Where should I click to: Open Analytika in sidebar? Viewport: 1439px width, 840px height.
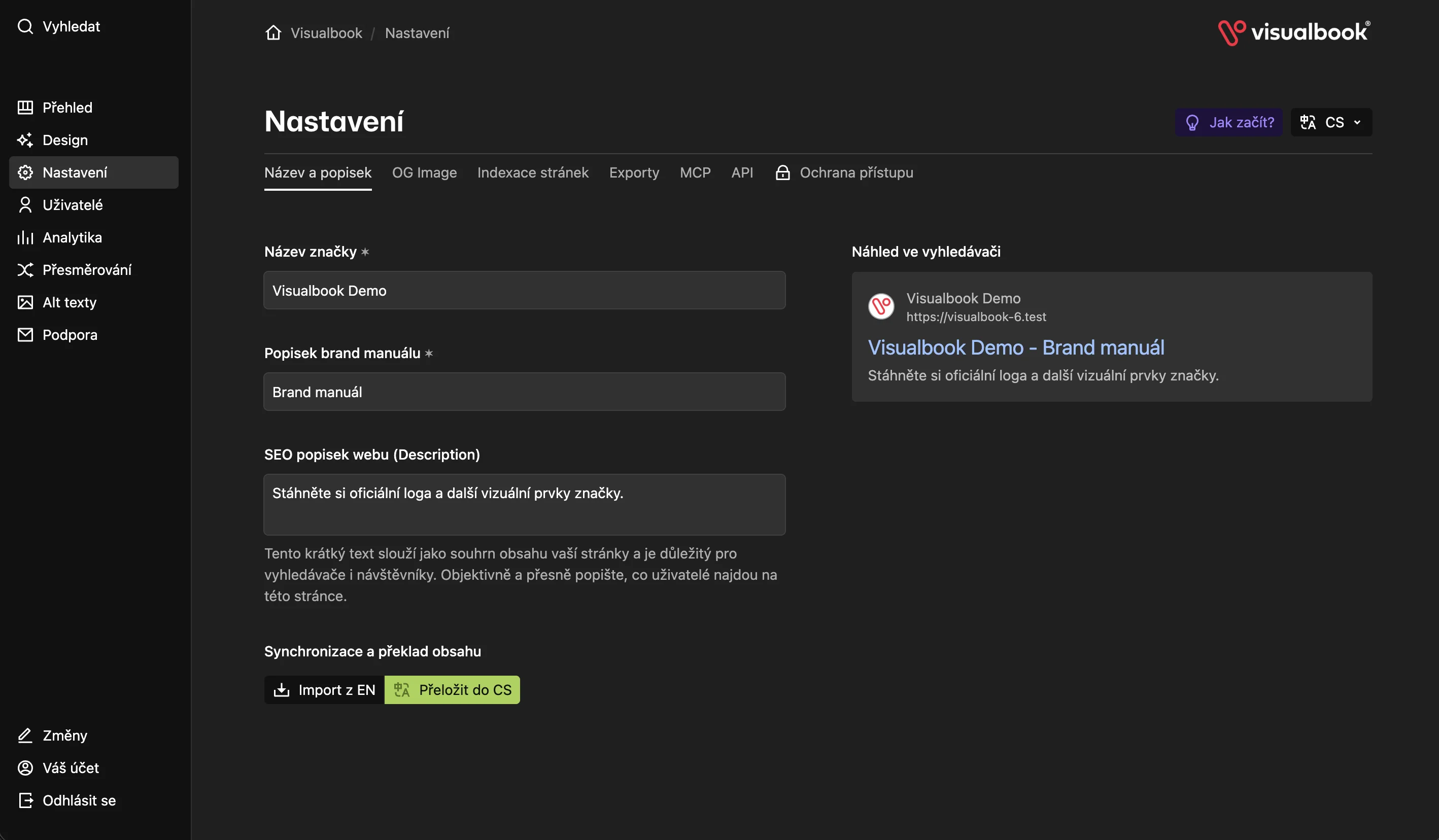click(x=94, y=237)
